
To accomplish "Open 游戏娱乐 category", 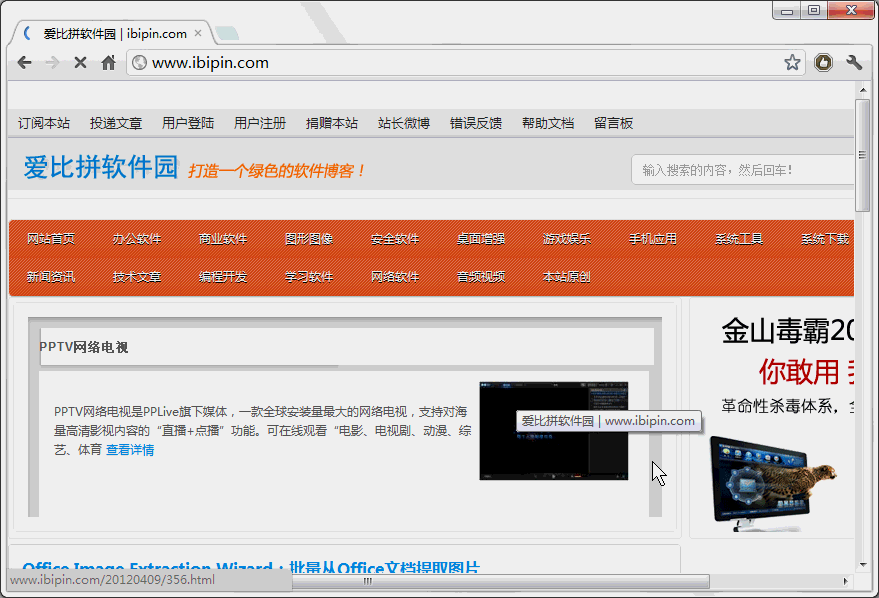I will point(567,239).
